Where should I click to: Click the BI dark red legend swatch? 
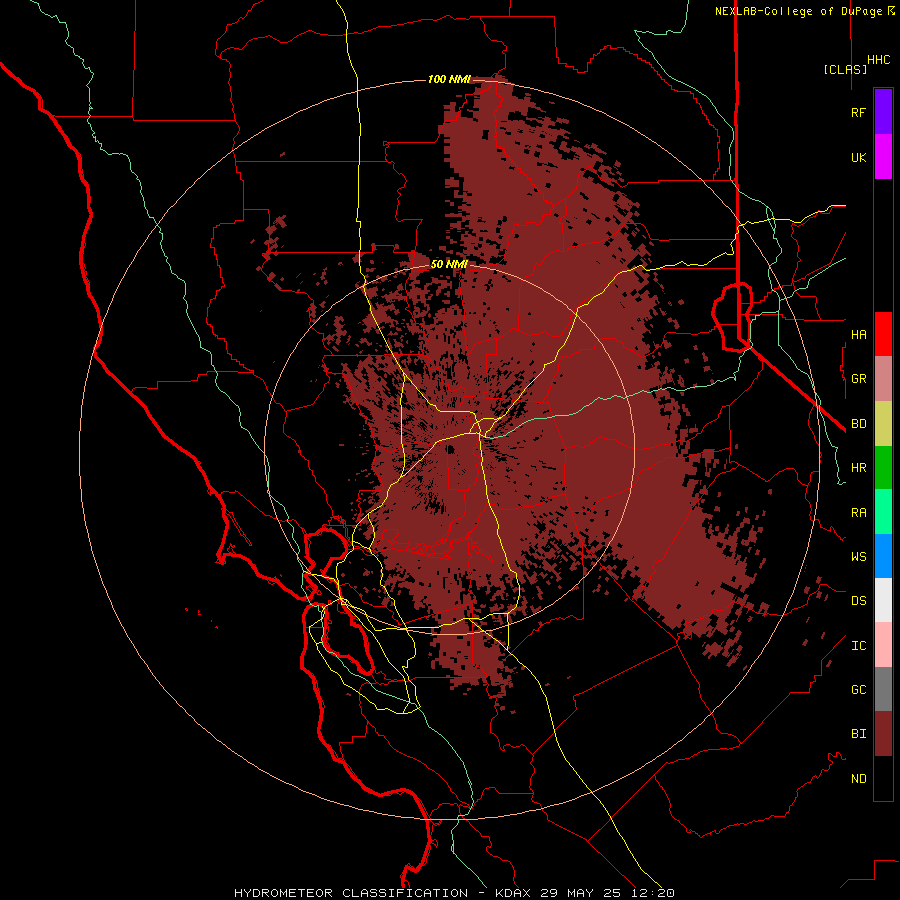click(883, 734)
